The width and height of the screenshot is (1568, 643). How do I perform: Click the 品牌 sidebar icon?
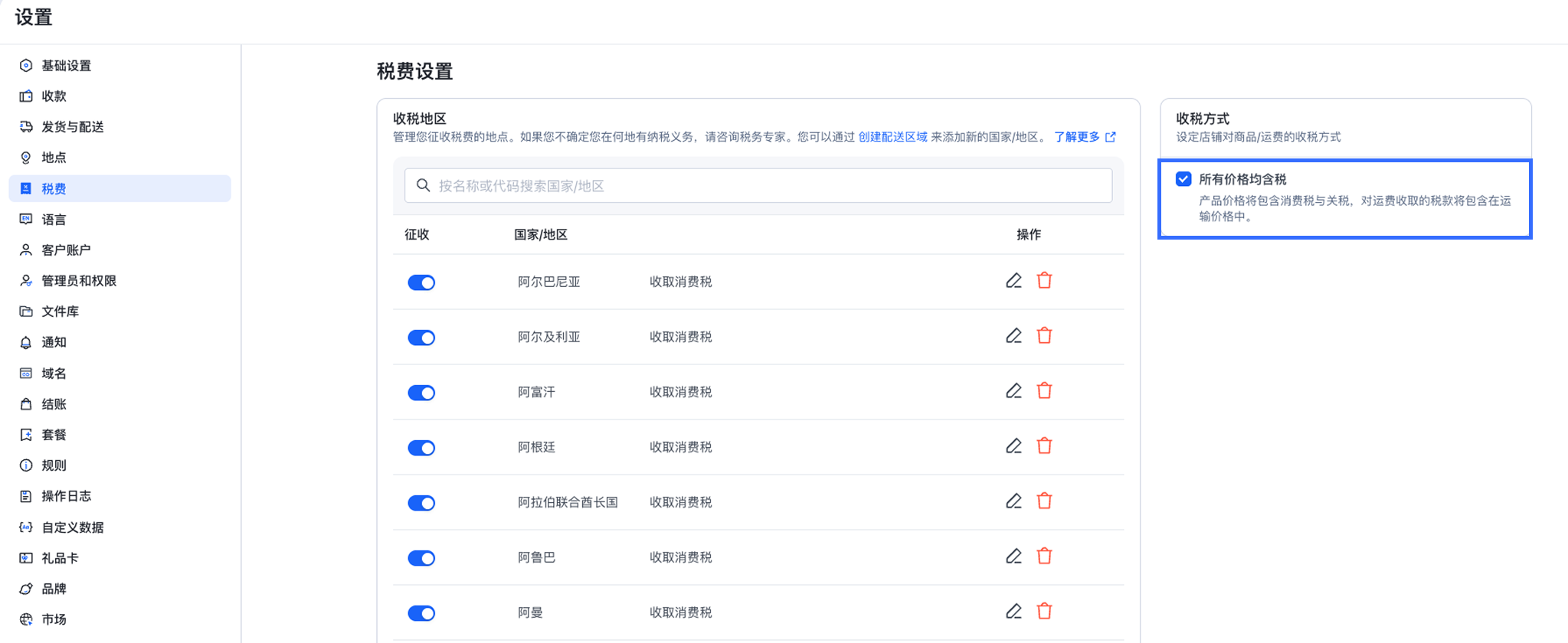pyautogui.click(x=26, y=589)
